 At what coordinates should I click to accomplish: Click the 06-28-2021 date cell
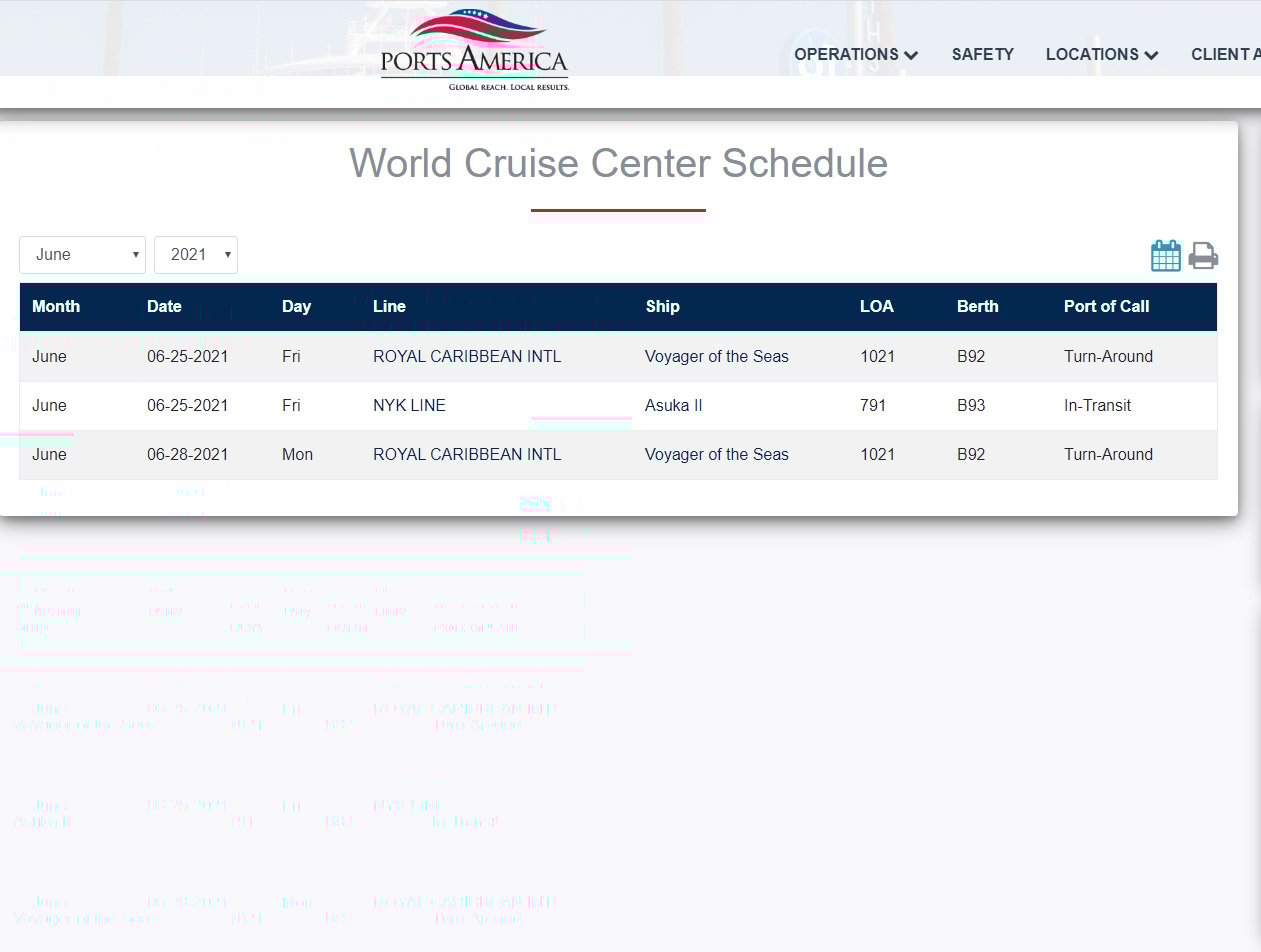click(x=188, y=455)
